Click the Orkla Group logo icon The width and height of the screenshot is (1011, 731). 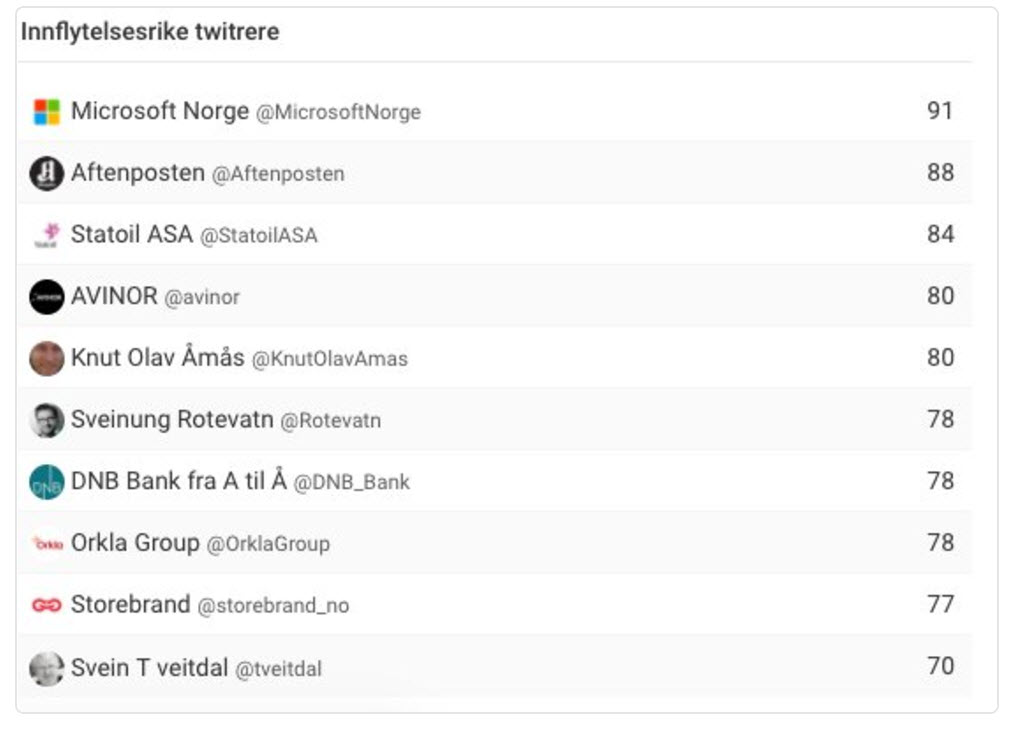pos(47,544)
